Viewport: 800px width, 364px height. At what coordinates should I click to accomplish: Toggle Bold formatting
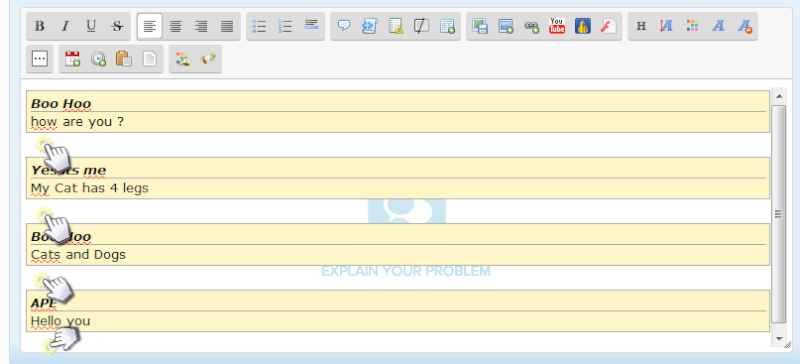click(40, 26)
